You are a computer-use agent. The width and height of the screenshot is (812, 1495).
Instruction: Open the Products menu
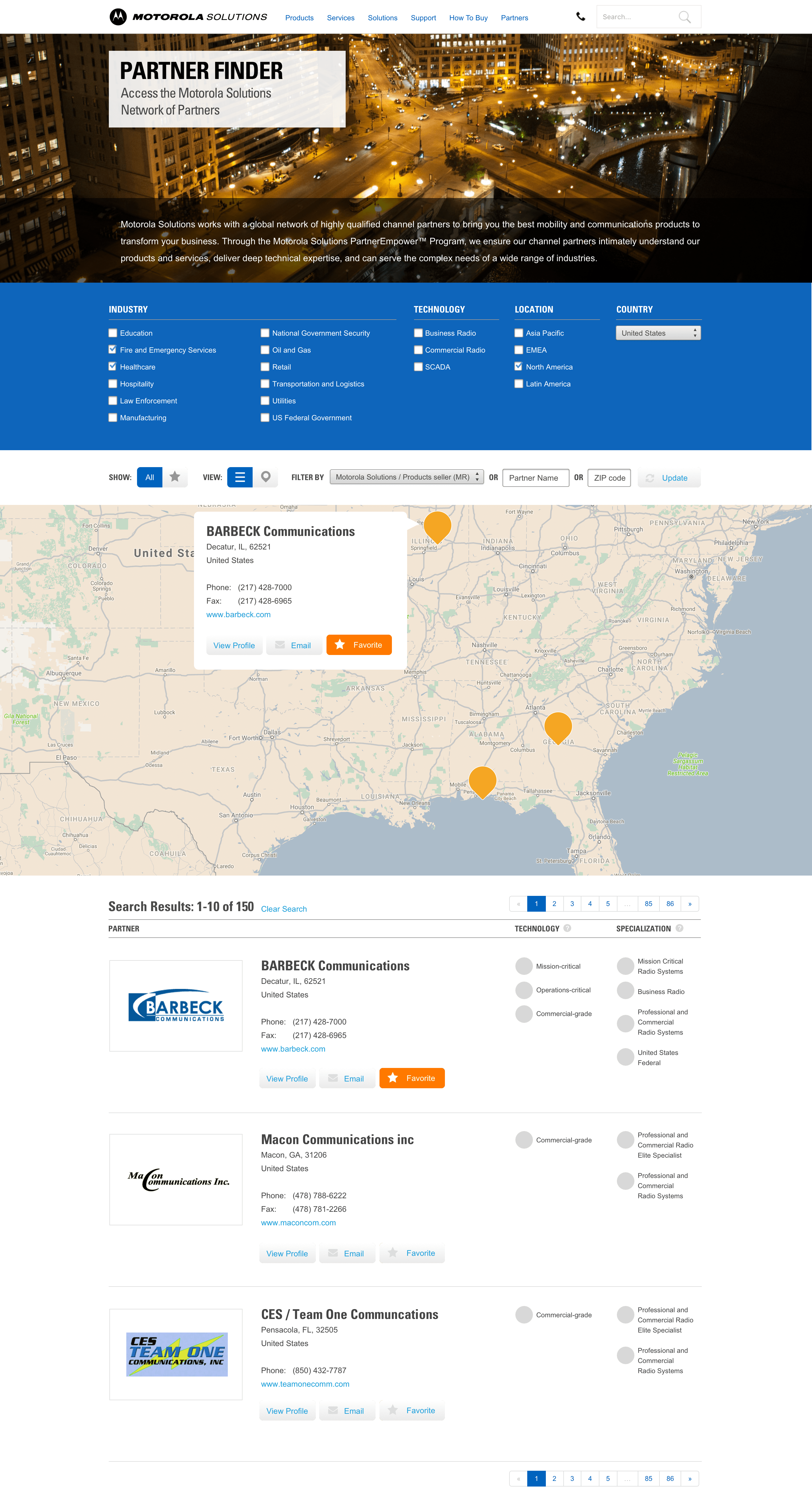coord(299,18)
